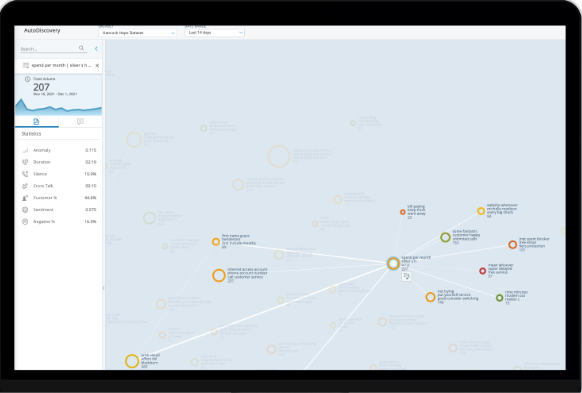
Task: Click the Total Volume clock icon
Action: click(x=27, y=79)
